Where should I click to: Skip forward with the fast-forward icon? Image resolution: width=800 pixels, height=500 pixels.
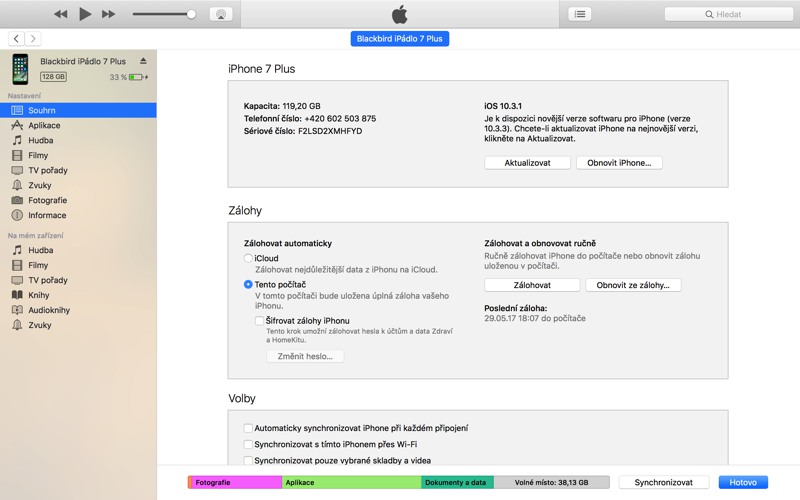(108, 14)
